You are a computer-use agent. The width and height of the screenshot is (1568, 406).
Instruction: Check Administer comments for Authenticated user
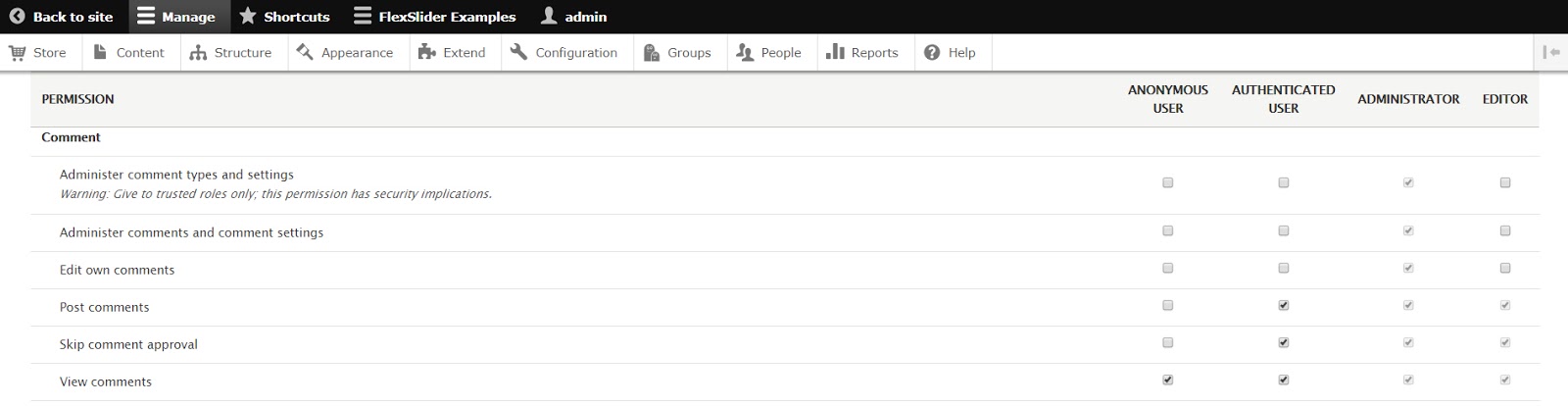[1284, 231]
